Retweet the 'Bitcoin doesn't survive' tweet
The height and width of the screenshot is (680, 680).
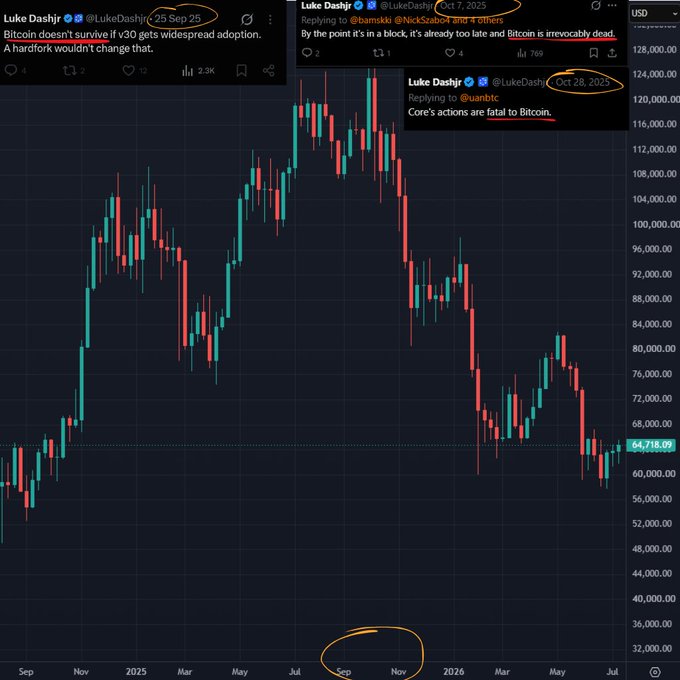click(69, 70)
